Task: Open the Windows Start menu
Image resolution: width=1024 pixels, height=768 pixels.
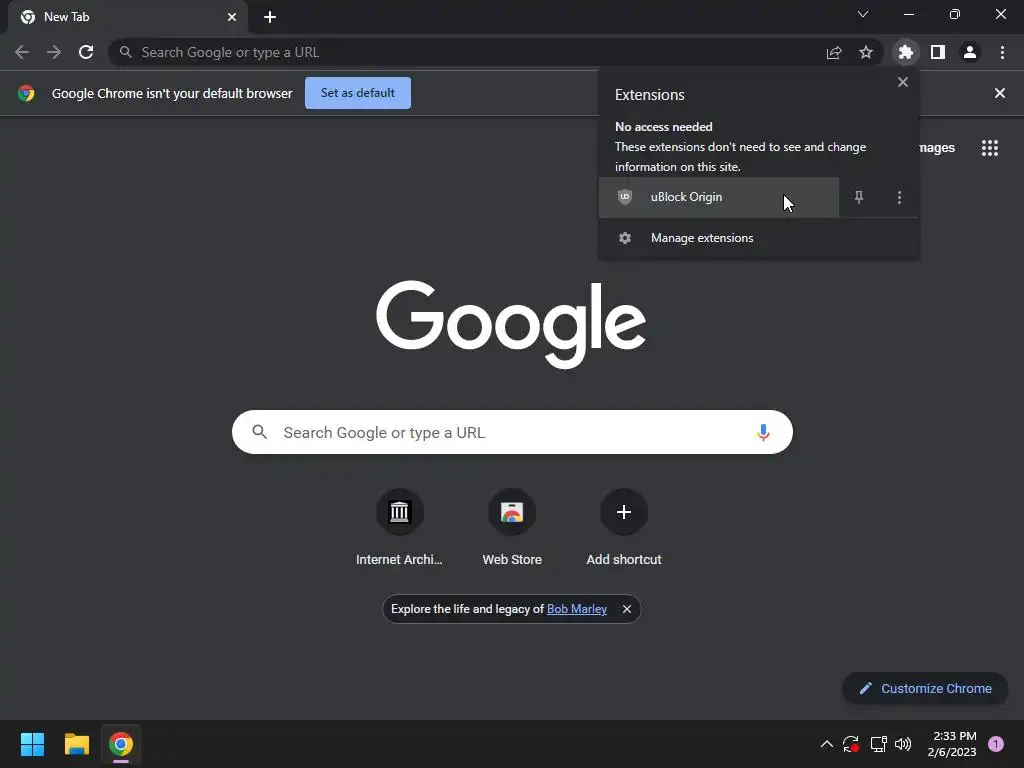Action: [32, 744]
